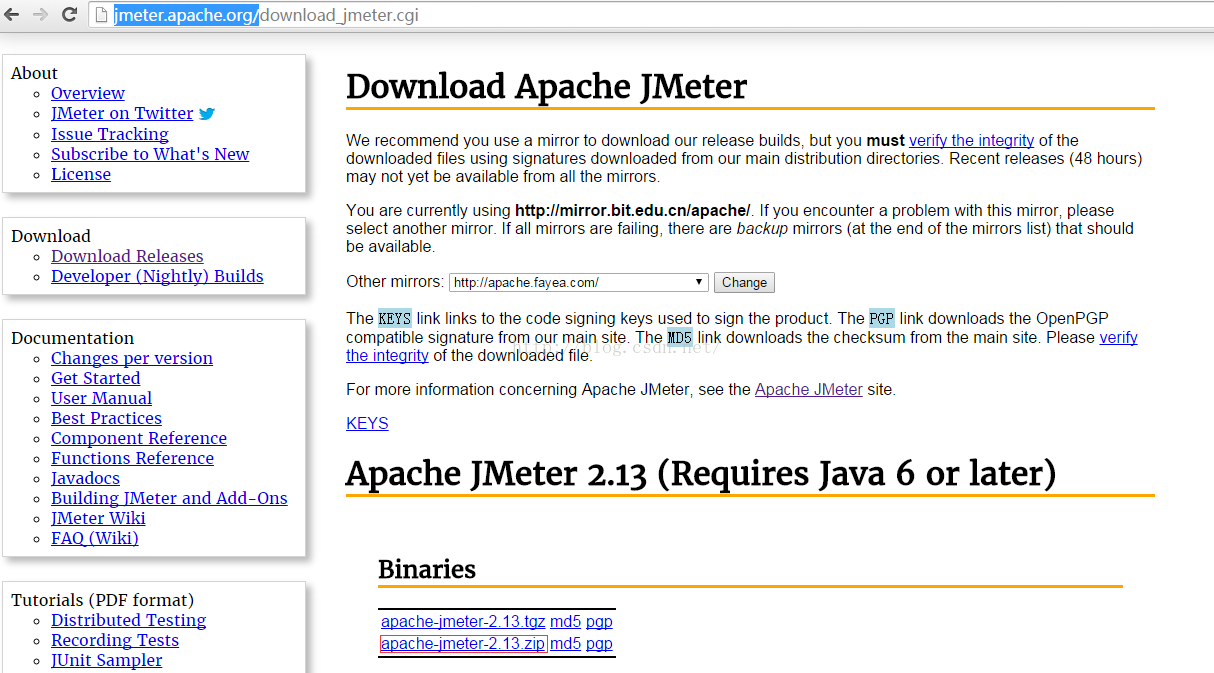Open JUnit Sampler tutorial link
The width and height of the screenshot is (1214, 673).
[x=107, y=660]
